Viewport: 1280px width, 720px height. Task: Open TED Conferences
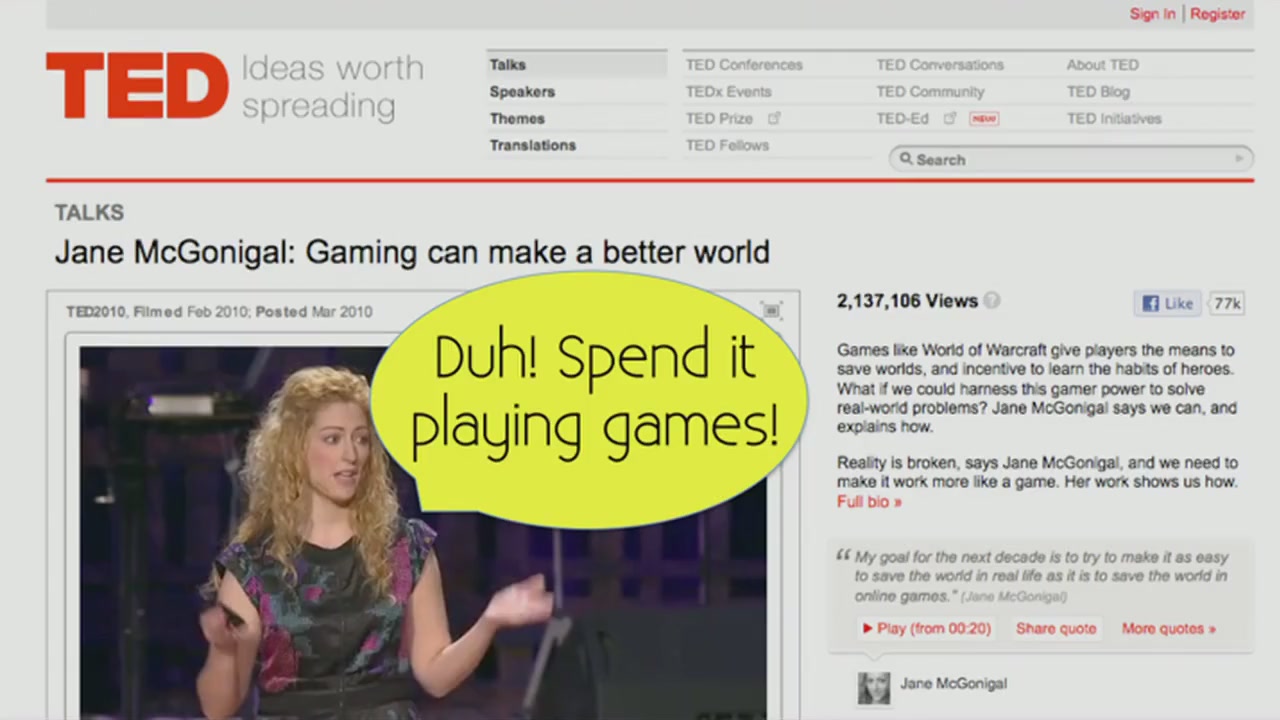[x=744, y=64]
